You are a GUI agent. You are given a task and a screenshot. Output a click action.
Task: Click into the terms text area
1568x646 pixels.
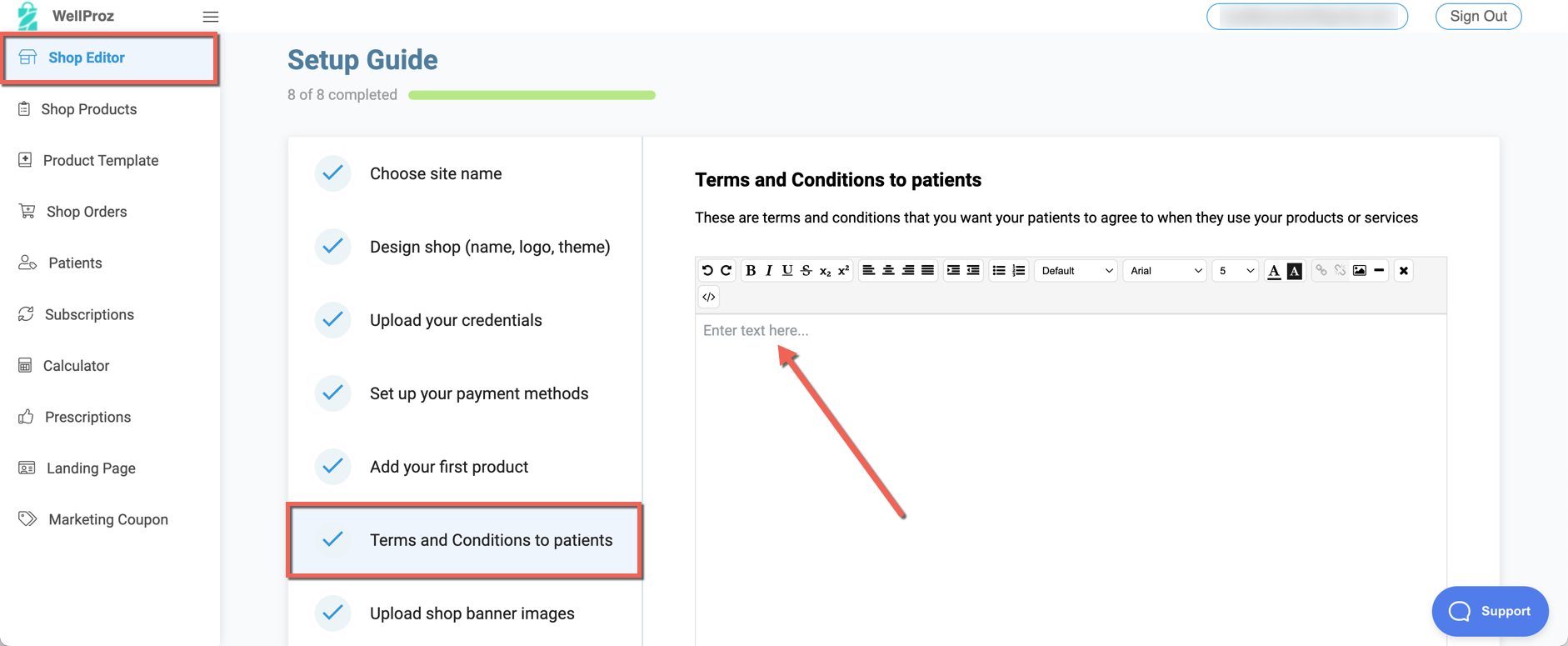[x=1071, y=458]
